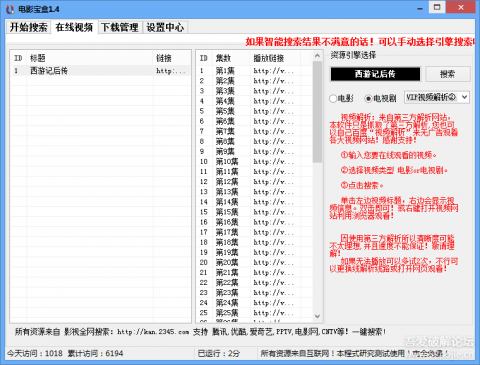
Task: Select episode 第1集
Action: tap(255, 71)
